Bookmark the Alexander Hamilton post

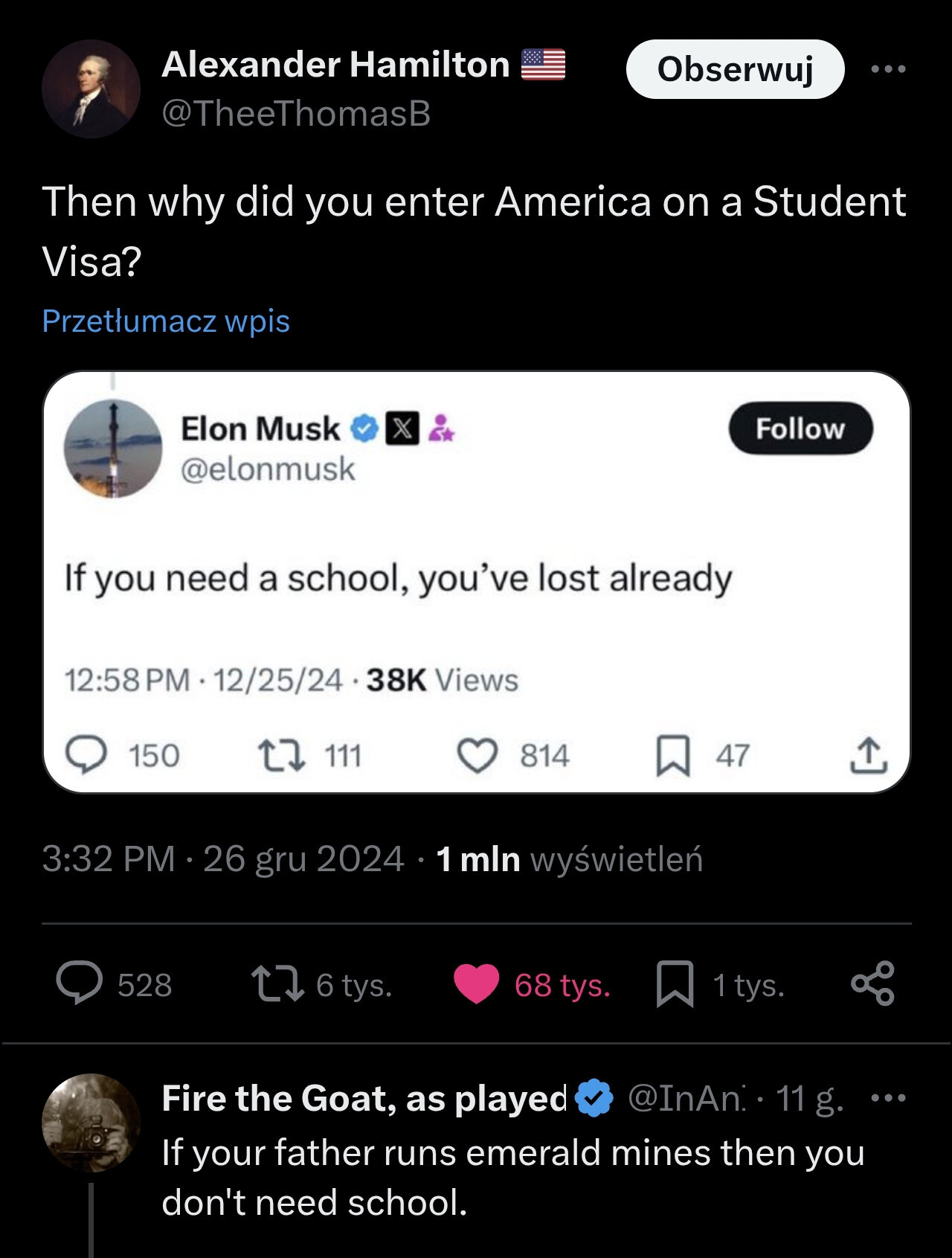(x=675, y=984)
